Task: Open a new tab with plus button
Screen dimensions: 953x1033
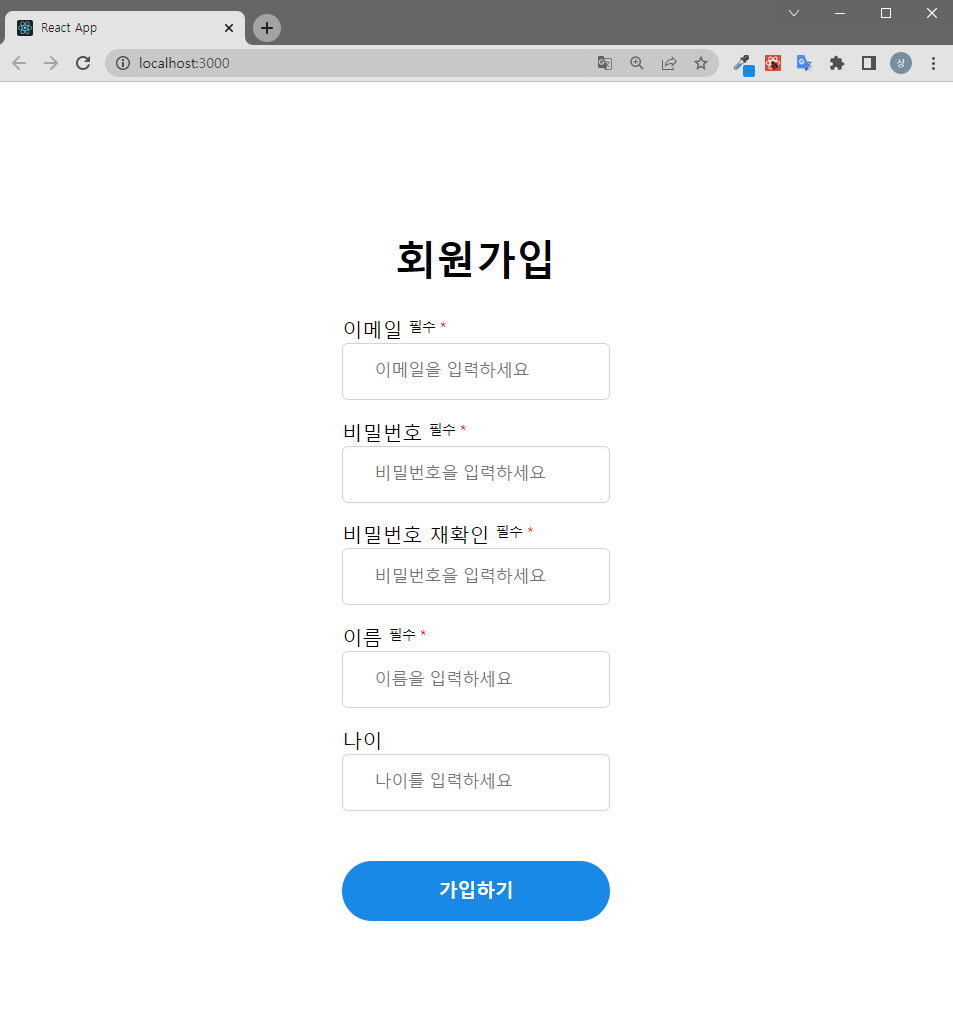Action: click(267, 28)
